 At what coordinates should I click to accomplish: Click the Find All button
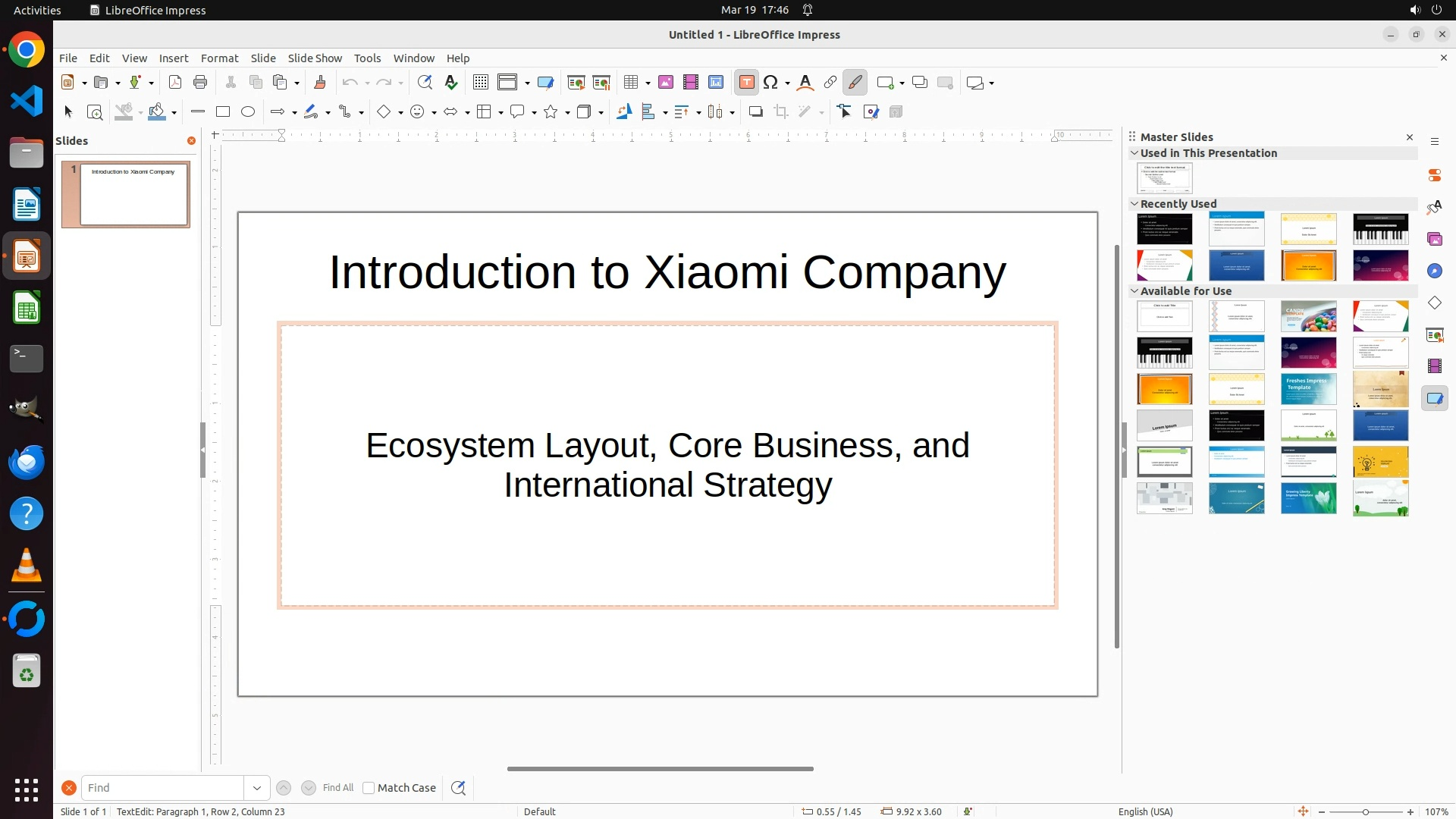coord(337,788)
